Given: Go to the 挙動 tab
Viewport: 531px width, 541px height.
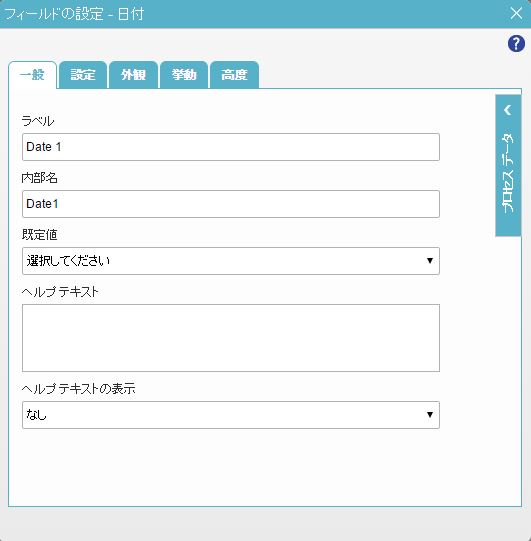Looking at the screenshot, I should [x=184, y=75].
